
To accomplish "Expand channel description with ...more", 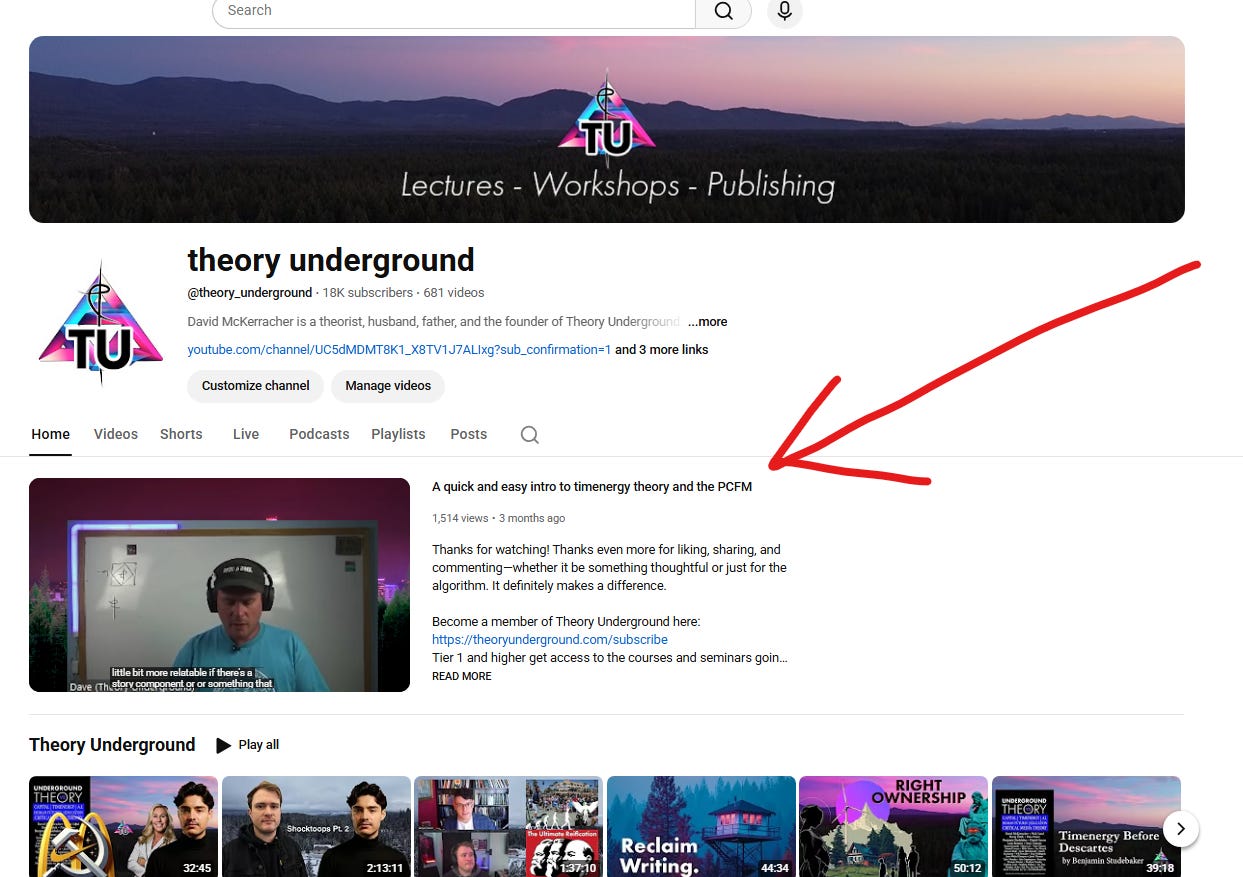I will click(x=707, y=322).
